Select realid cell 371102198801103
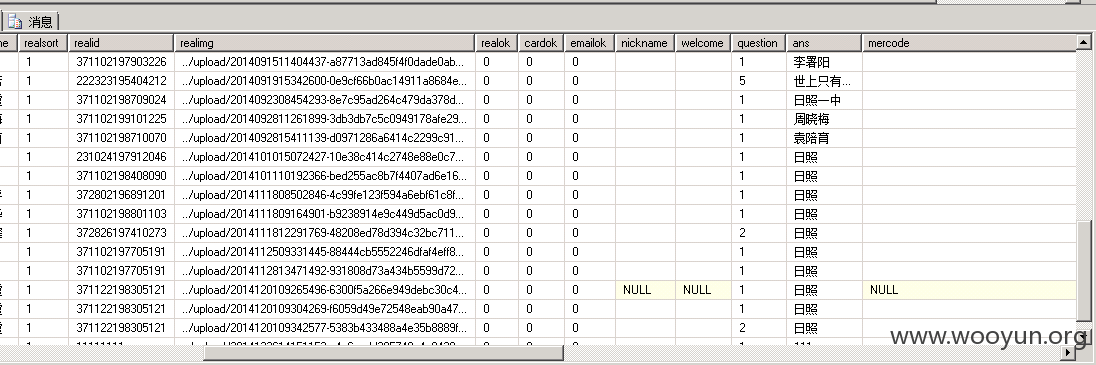The height and width of the screenshot is (365, 1096). [121, 214]
